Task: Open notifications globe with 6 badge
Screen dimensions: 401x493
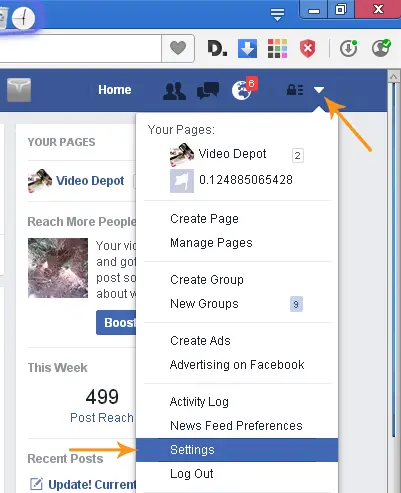Action: click(x=244, y=89)
